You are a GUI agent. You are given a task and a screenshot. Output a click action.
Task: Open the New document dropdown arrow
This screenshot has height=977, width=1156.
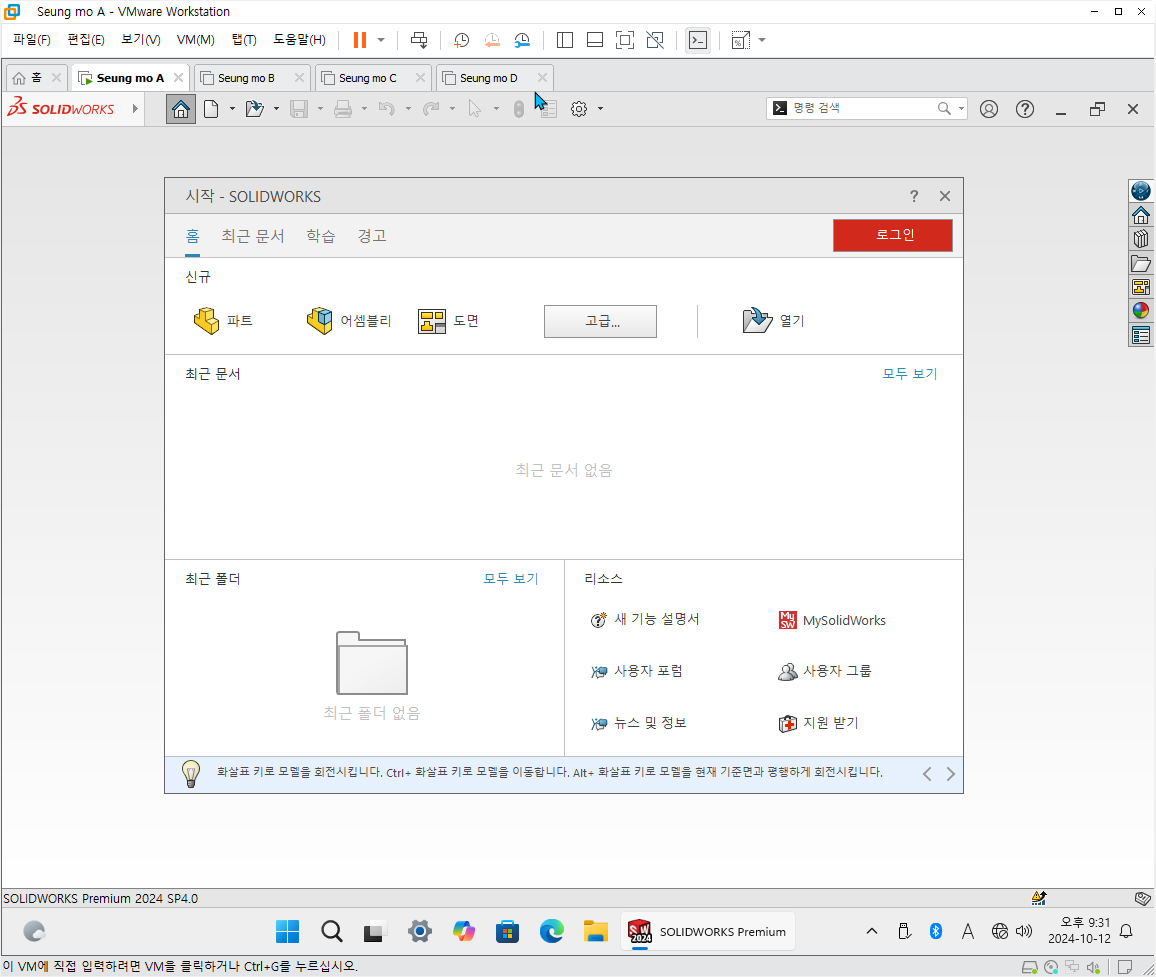pos(232,109)
